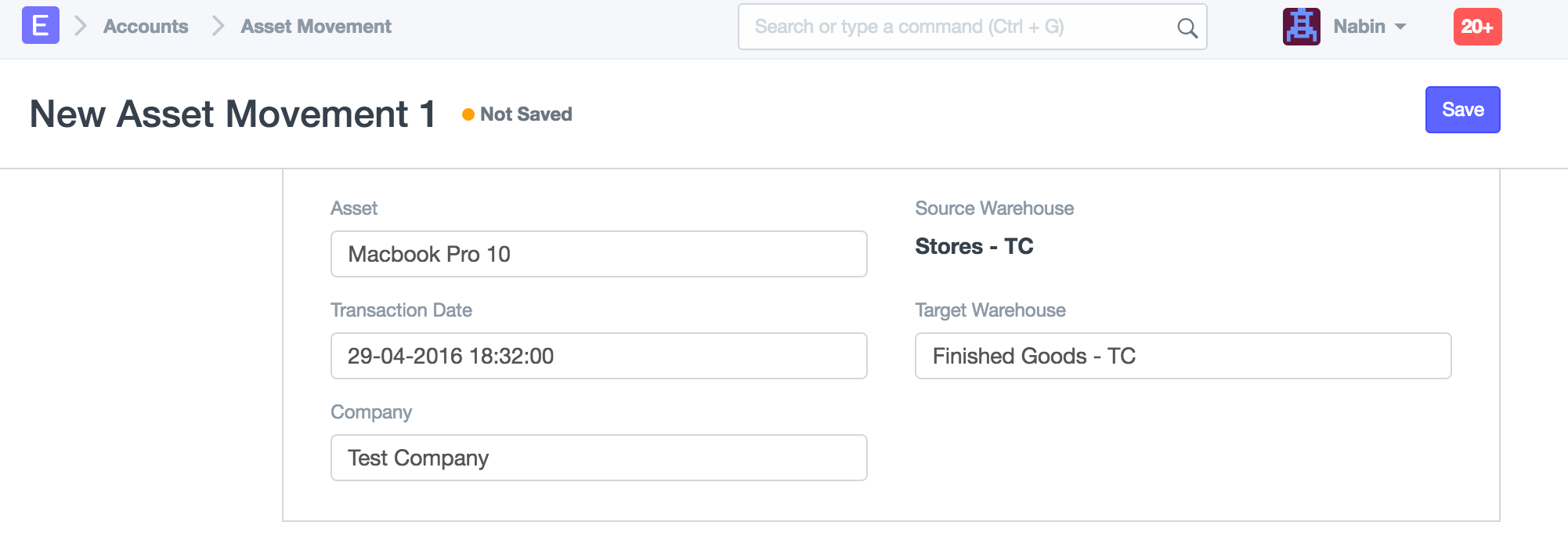
Task: Click the New Asset Movement 1 page title
Action: coord(233,114)
